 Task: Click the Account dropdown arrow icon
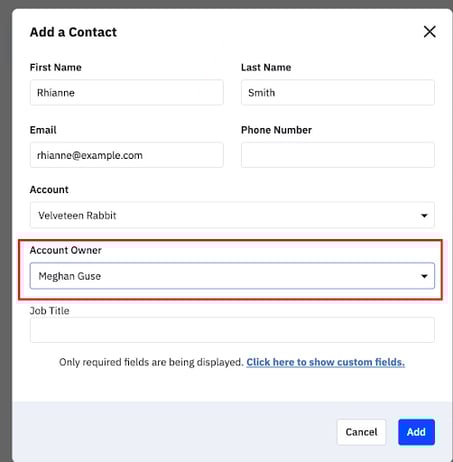coord(424,216)
